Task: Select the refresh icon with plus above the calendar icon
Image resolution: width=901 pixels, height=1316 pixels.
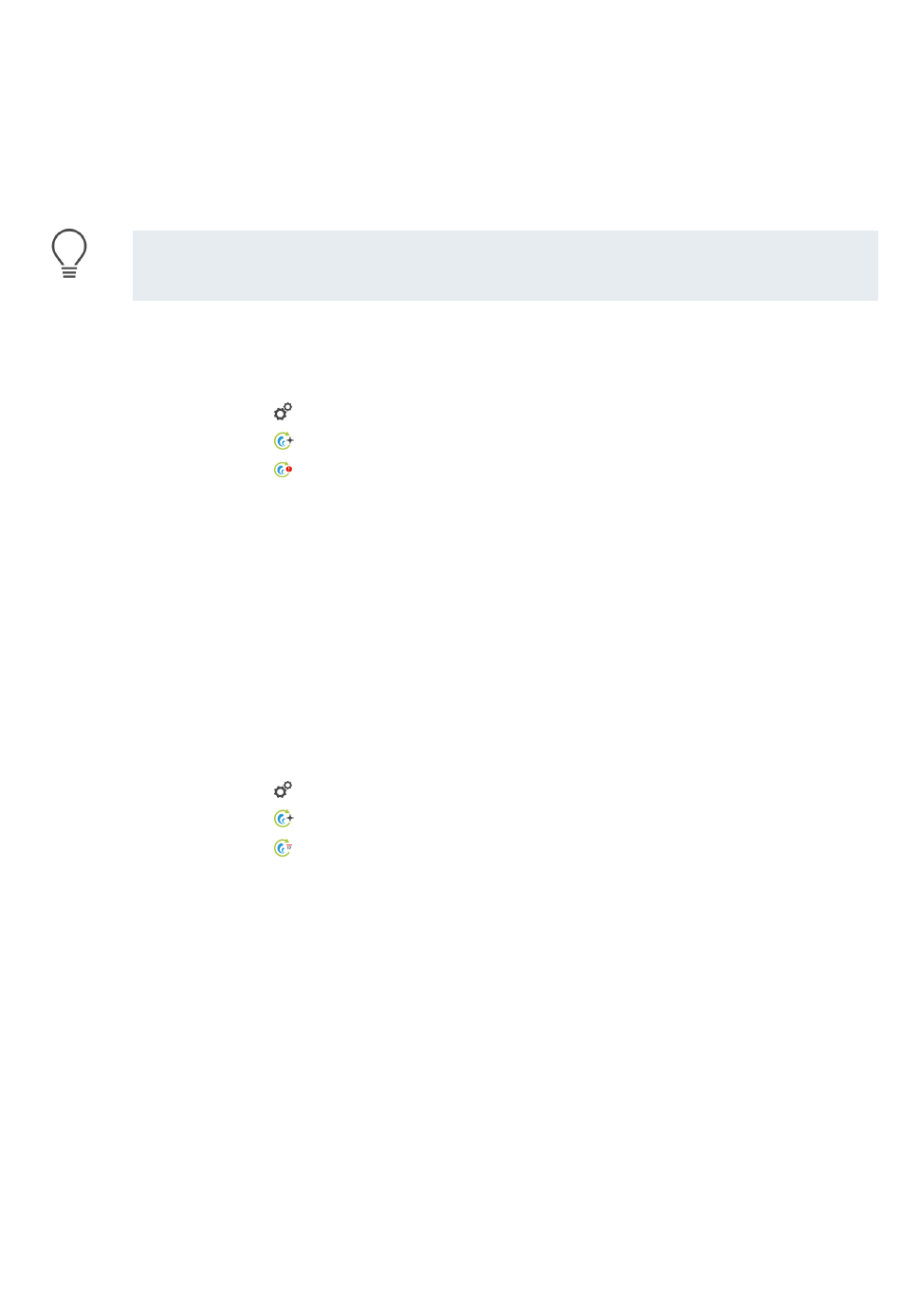Action: [x=283, y=818]
